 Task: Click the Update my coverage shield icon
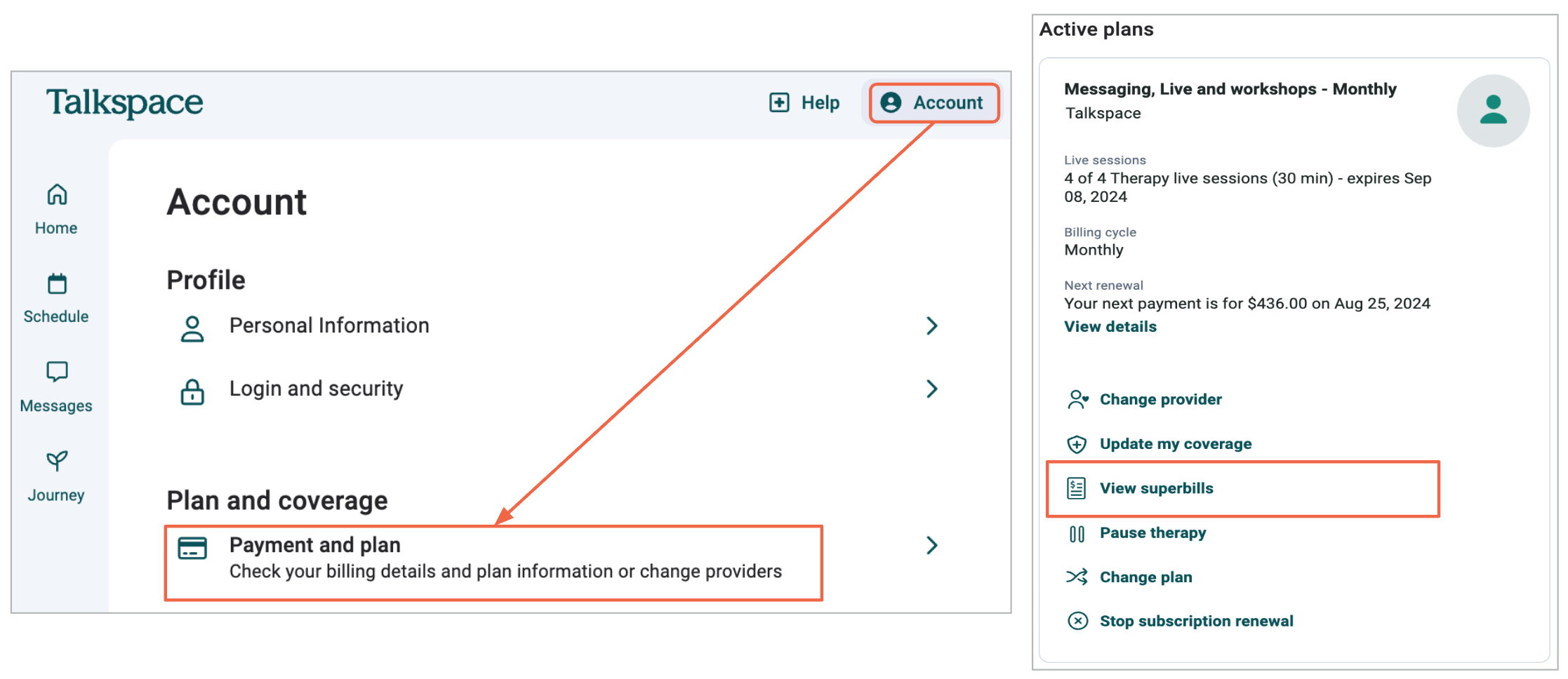[1077, 444]
